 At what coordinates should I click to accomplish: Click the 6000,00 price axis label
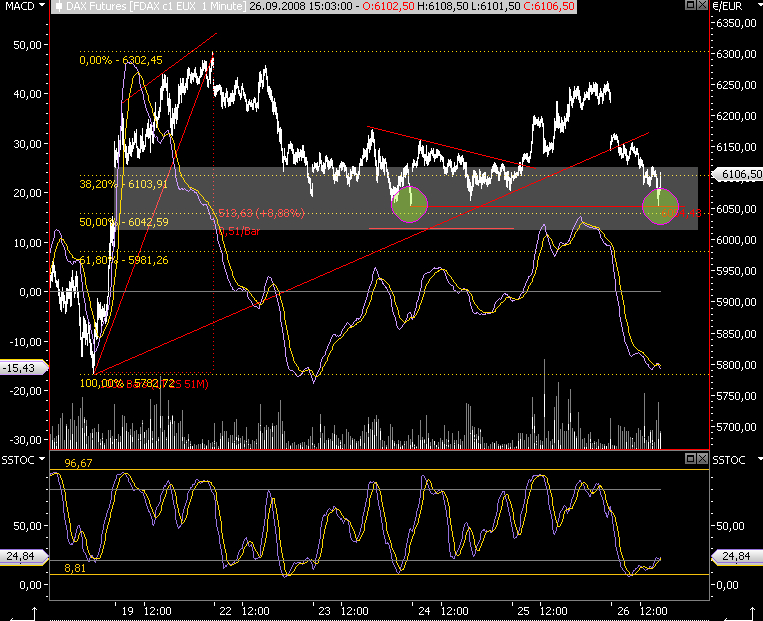click(736, 240)
